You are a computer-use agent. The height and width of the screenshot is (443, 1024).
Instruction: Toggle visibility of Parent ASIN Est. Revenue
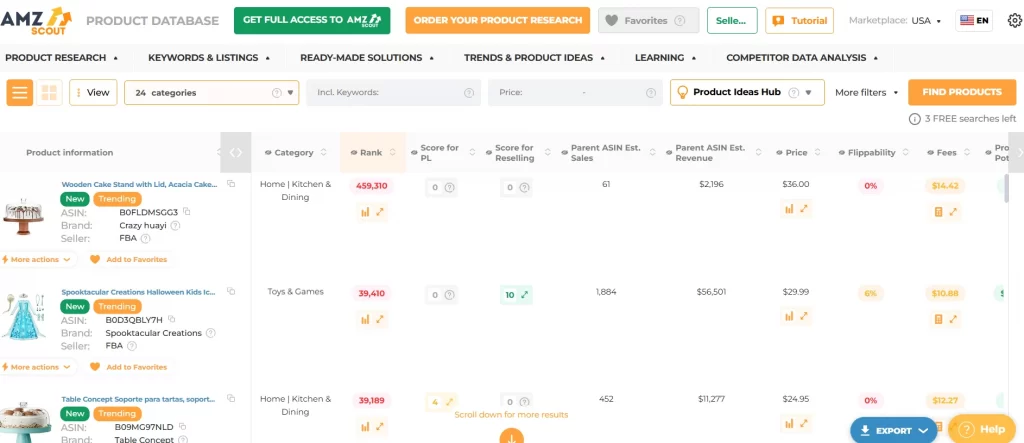669,152
